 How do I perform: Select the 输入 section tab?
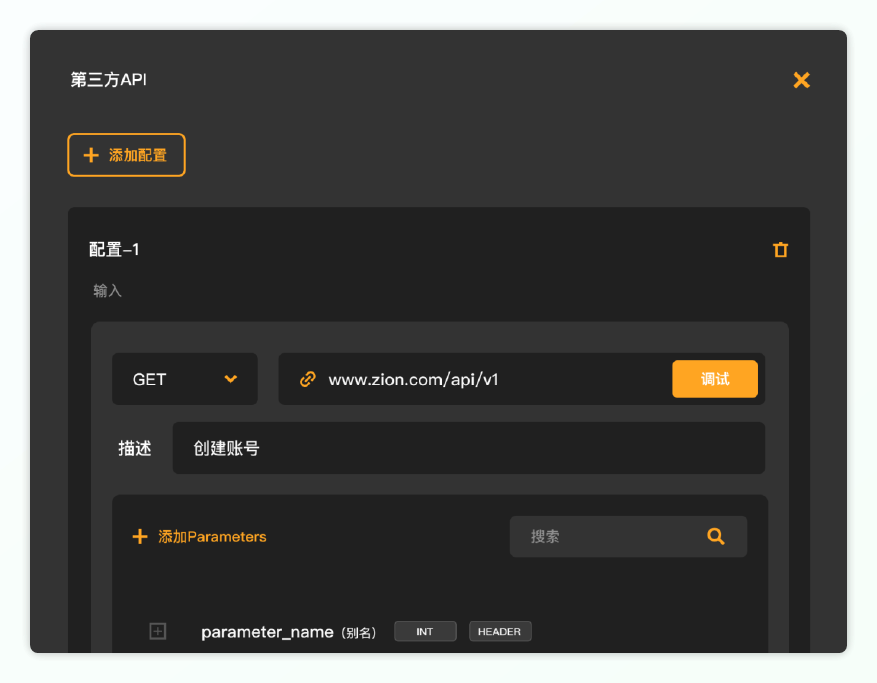tap(107, 291)
